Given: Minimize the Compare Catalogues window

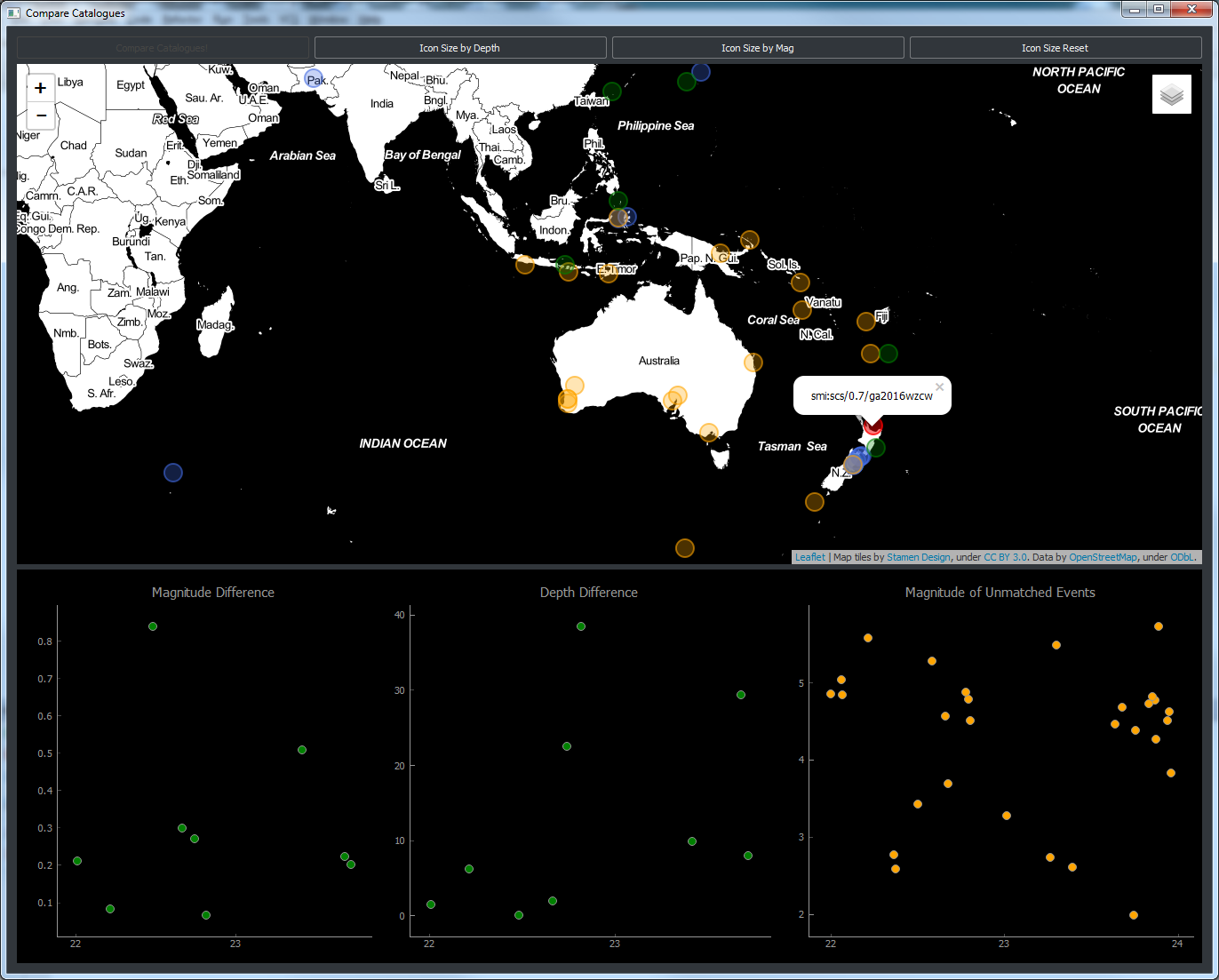Looking at the screenshot, I should coord(1135,9).
